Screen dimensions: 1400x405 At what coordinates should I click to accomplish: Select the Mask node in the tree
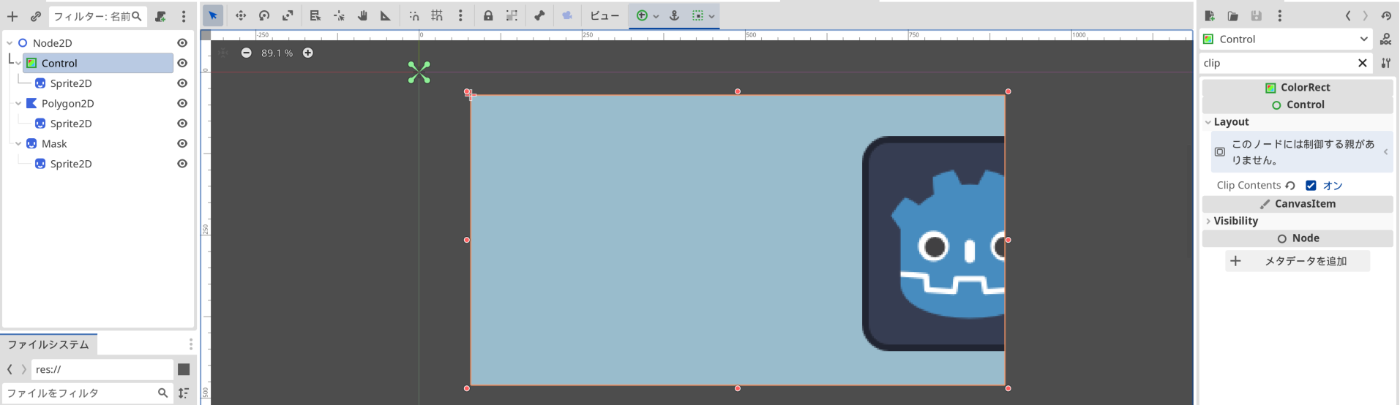click(54, 143)
